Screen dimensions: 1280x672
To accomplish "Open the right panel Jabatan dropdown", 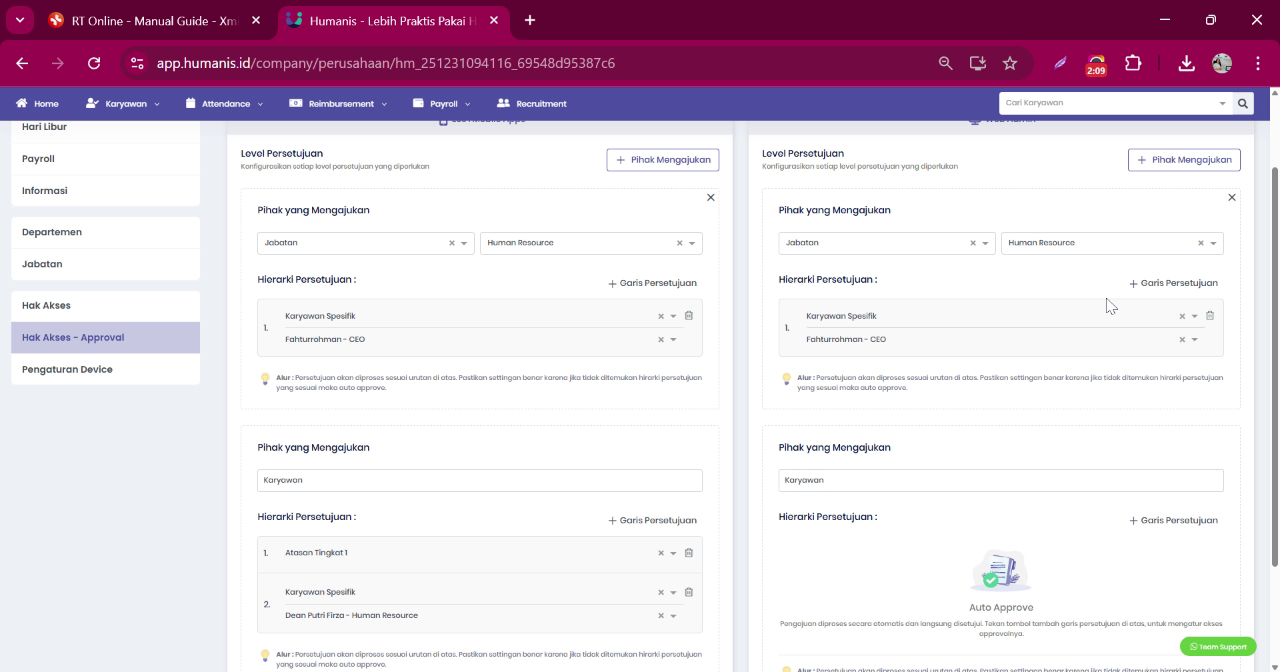I will (985, 243).
